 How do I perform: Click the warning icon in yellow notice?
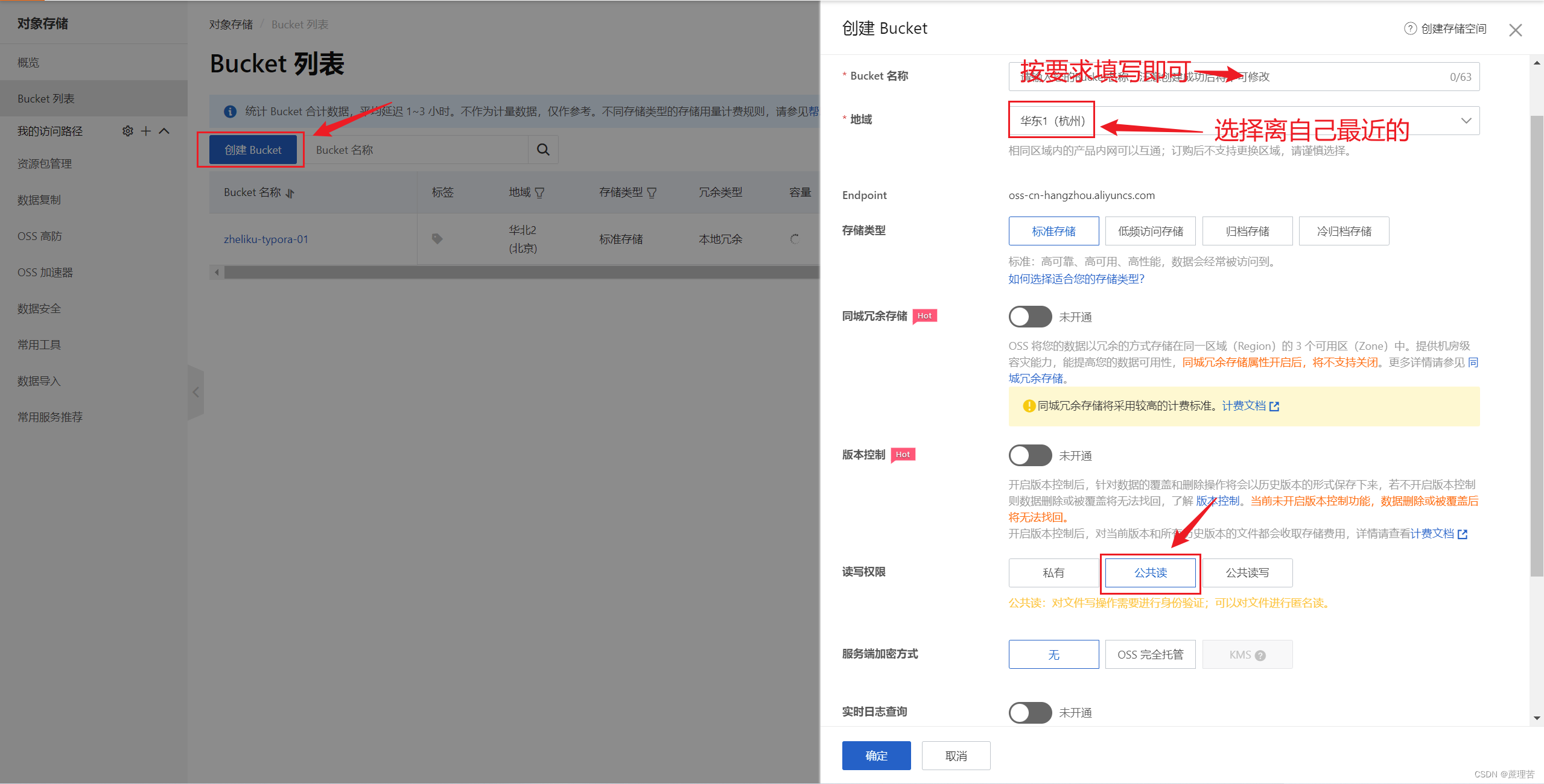[x=1029, y=406]
